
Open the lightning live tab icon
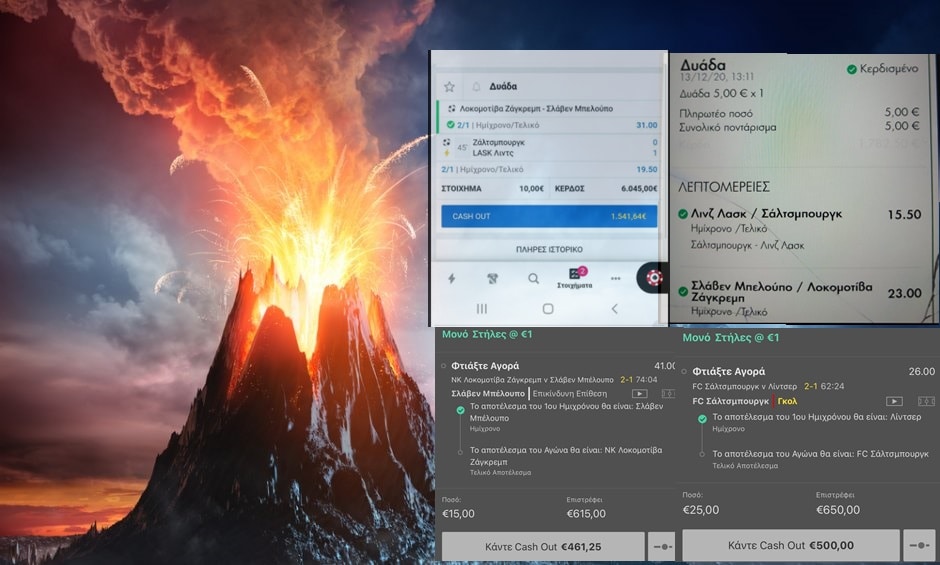[x=451, y=279]
